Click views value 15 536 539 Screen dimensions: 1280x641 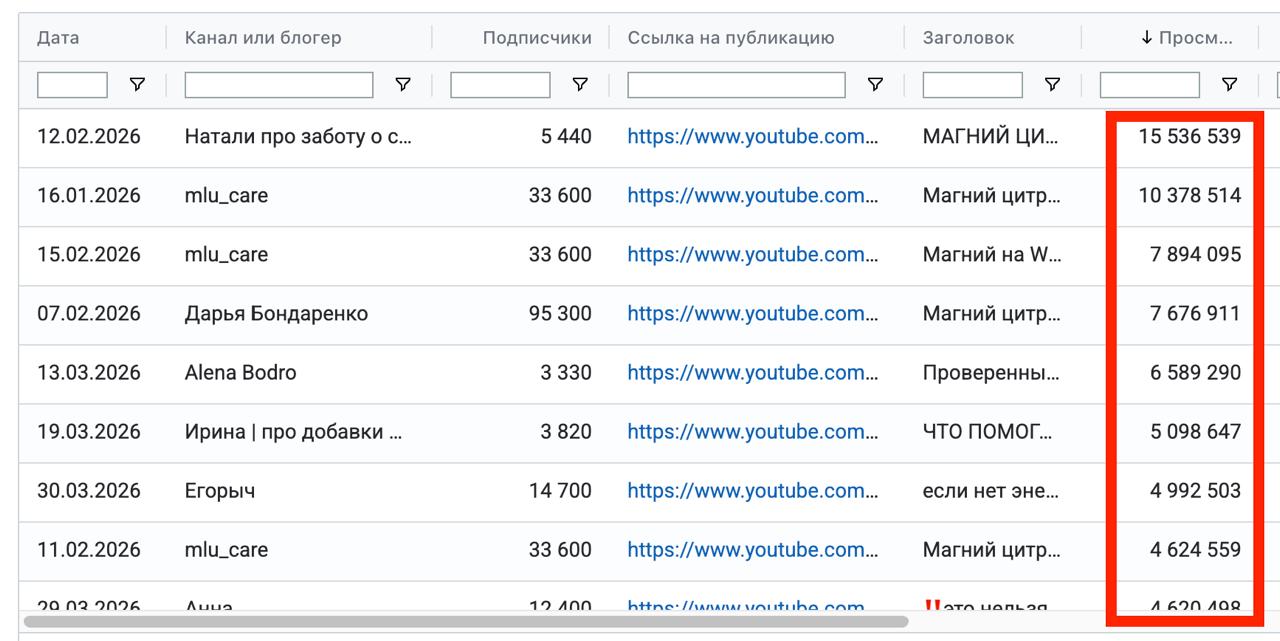(x=1189, y=137)
